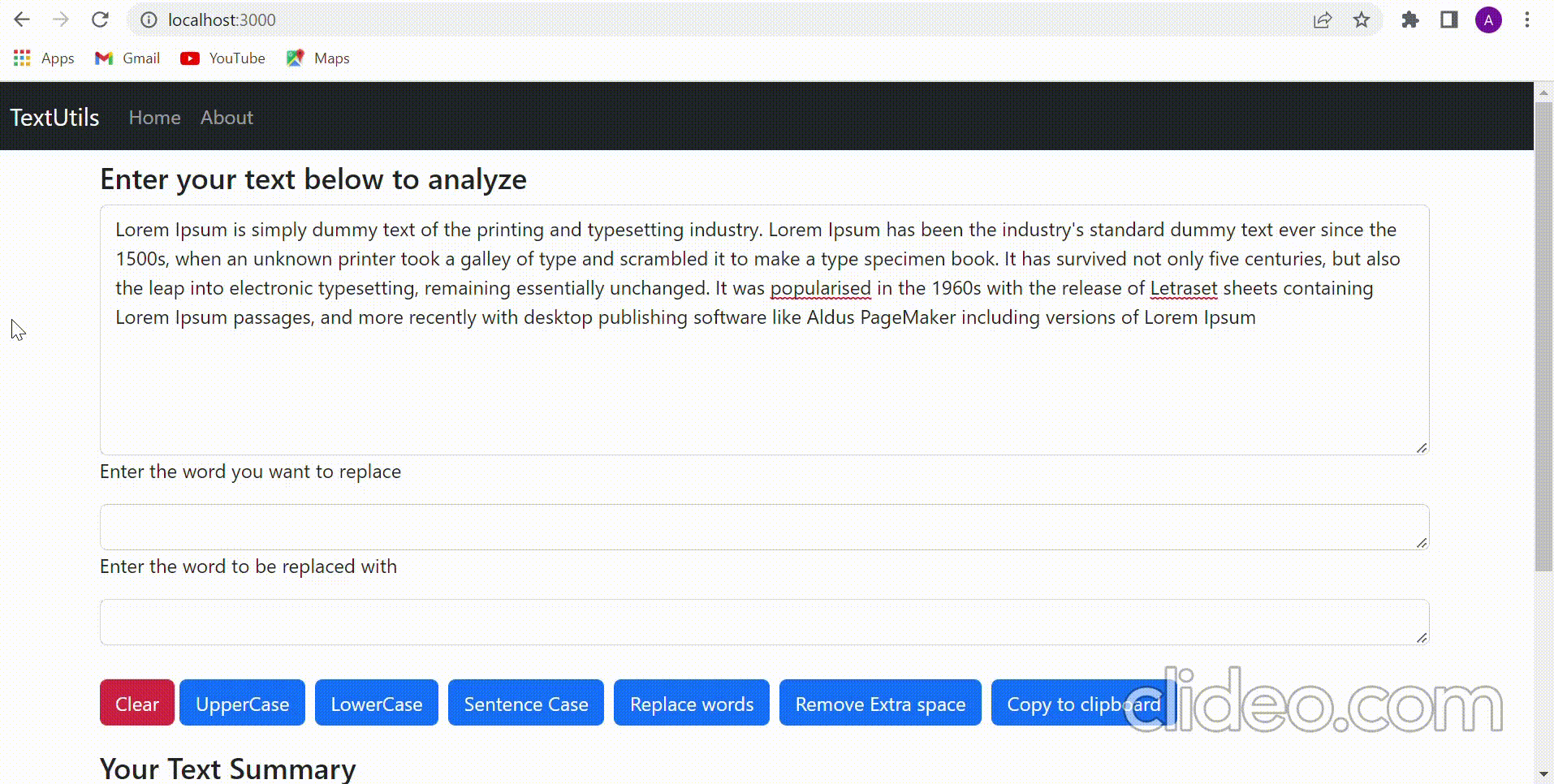The image size is (1554, 784).
Task: Click the misspelled word popularised
Action: pos(820,288)
